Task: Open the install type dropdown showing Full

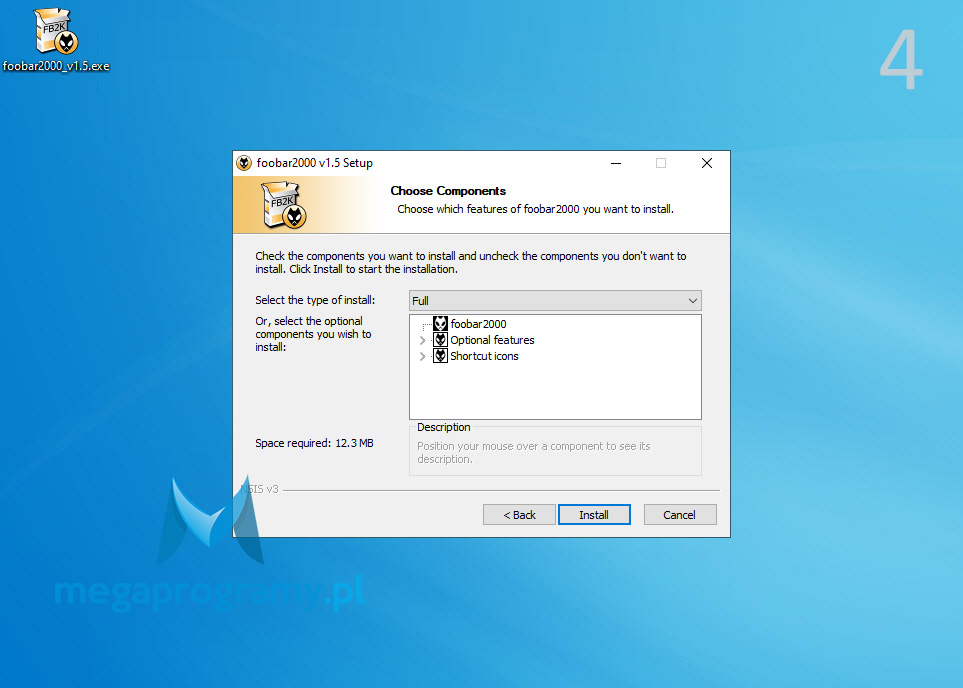Action: click(x=555, y=300)
